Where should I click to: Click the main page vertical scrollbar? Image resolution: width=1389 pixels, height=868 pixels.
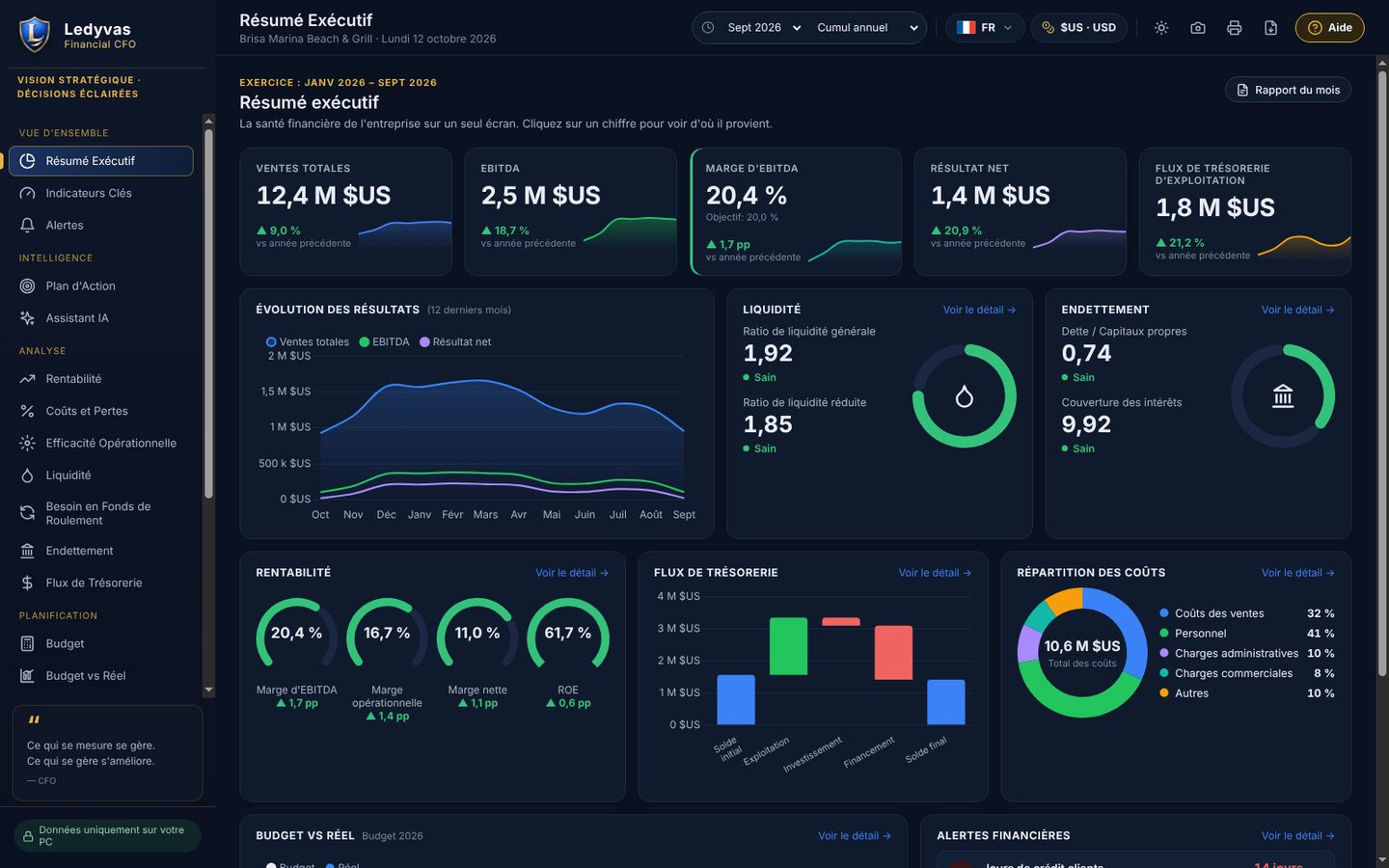click(1381, 371)
